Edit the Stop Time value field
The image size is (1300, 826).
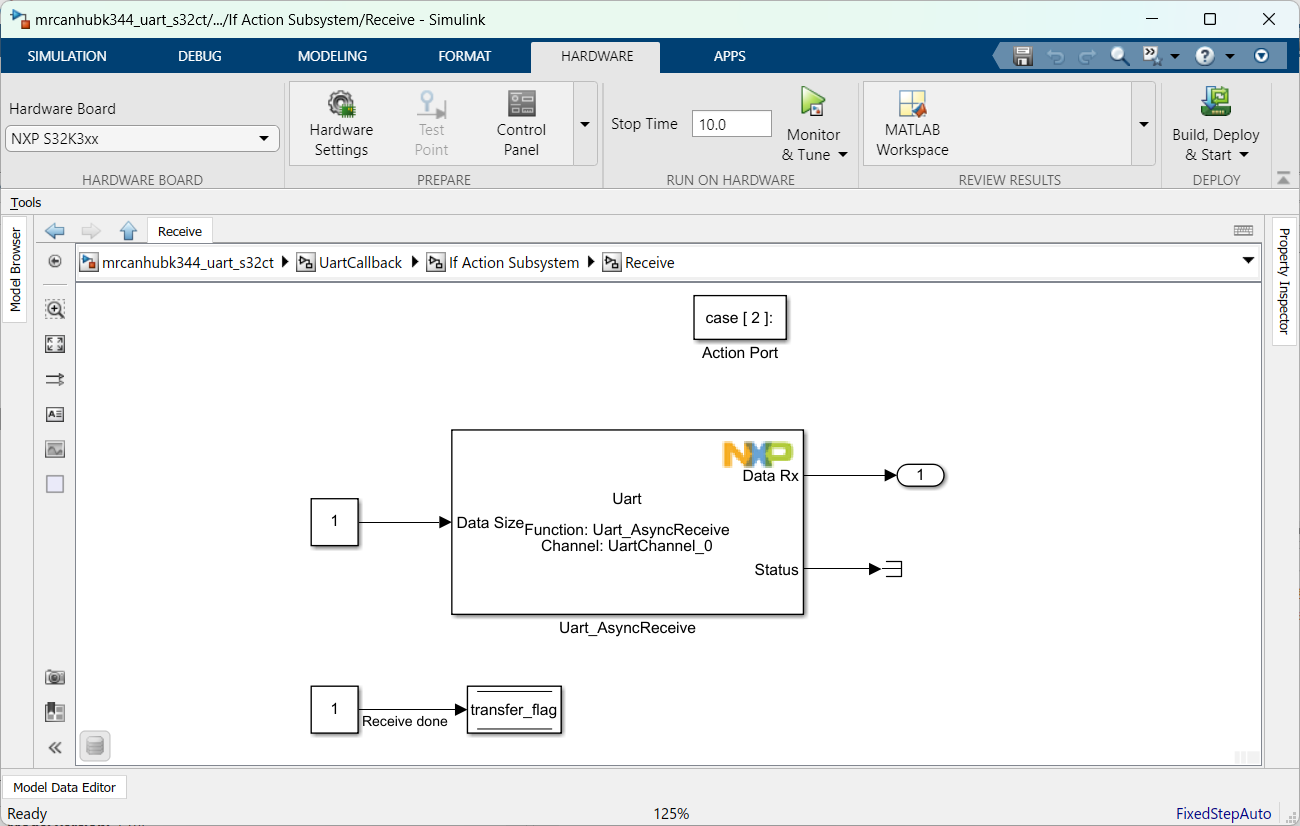731,123
